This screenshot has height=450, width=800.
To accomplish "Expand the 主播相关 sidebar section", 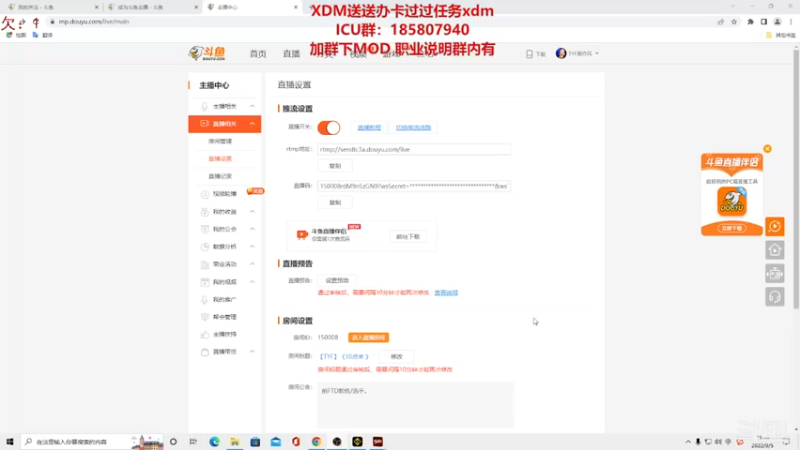I will pos(224,106).
